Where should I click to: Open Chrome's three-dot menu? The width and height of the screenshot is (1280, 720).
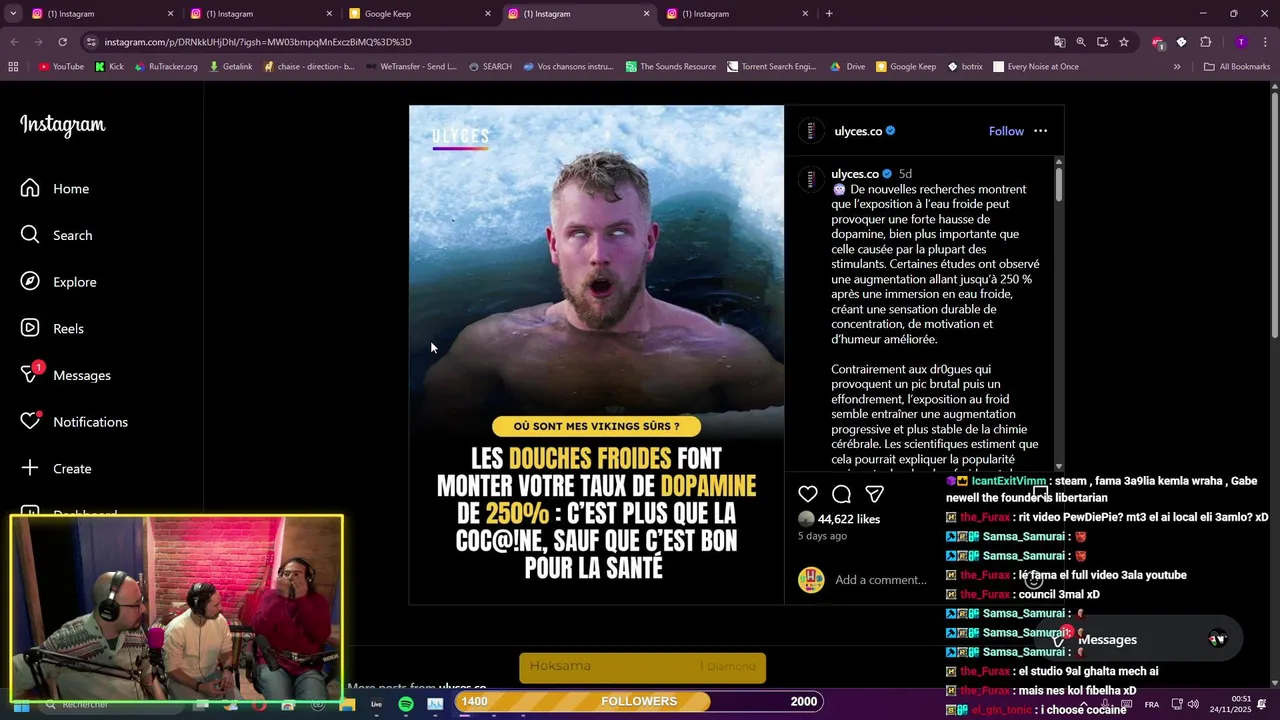(1263, 42)
